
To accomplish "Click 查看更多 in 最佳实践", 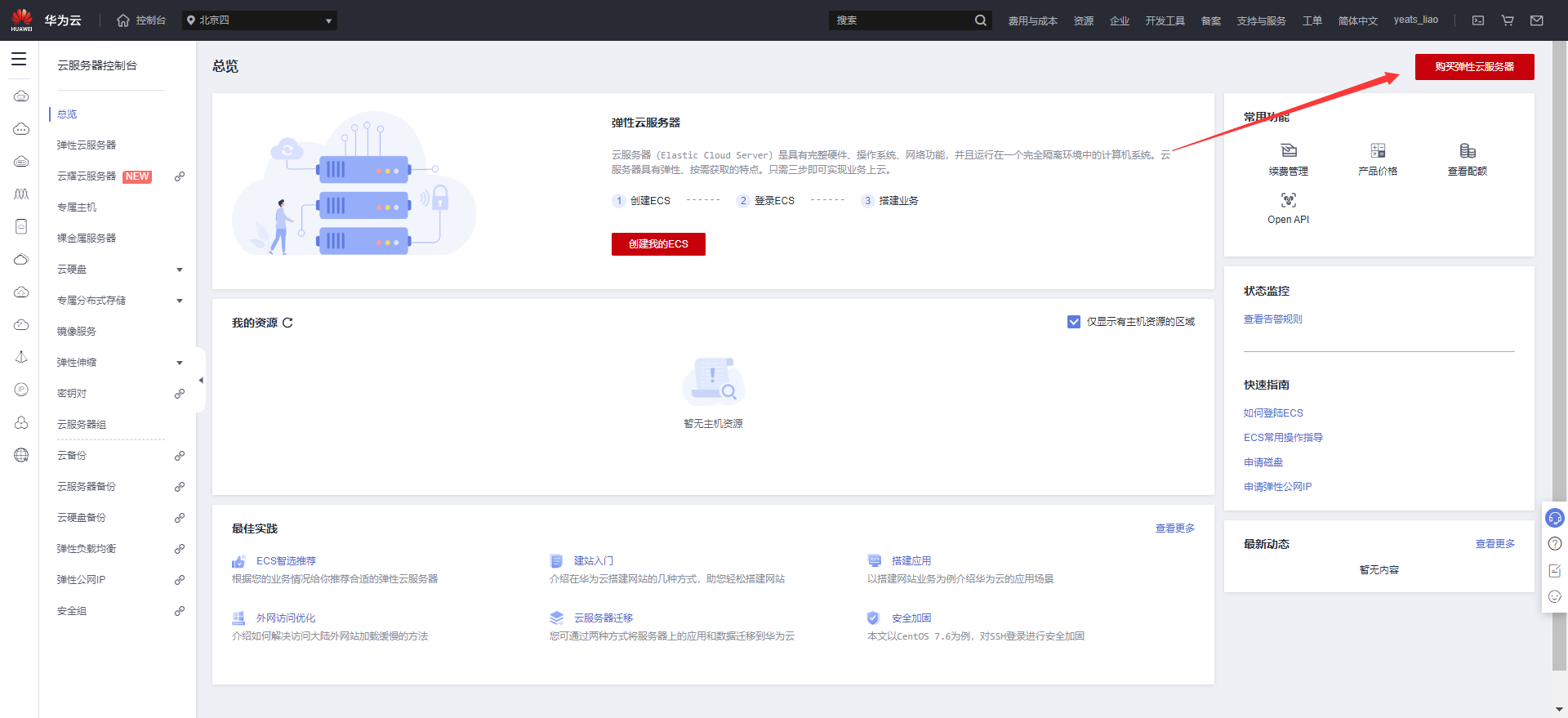I will pos(1175,528).
